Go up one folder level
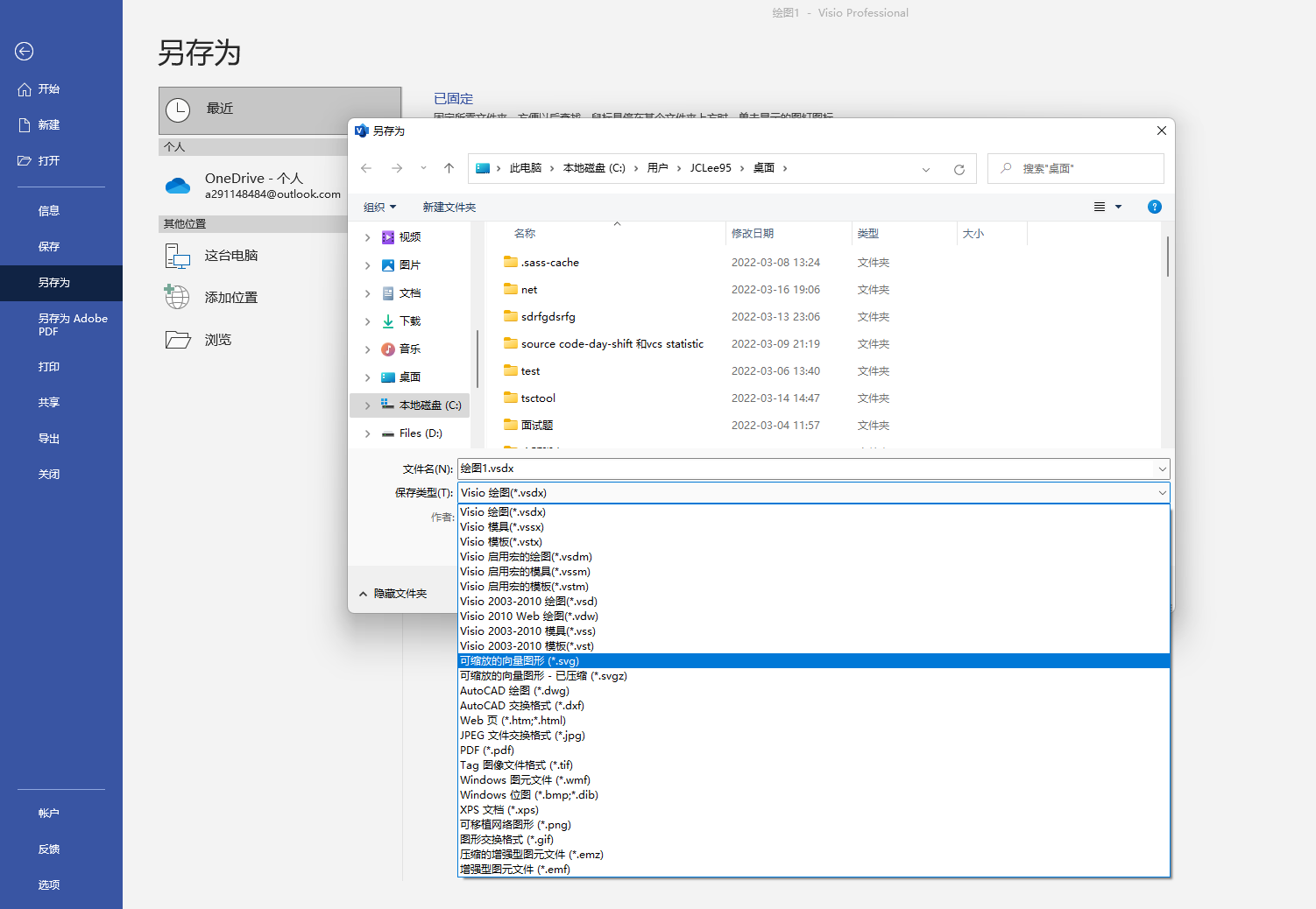Screen dimensions: 1316x909 click(x=449, y=168)
